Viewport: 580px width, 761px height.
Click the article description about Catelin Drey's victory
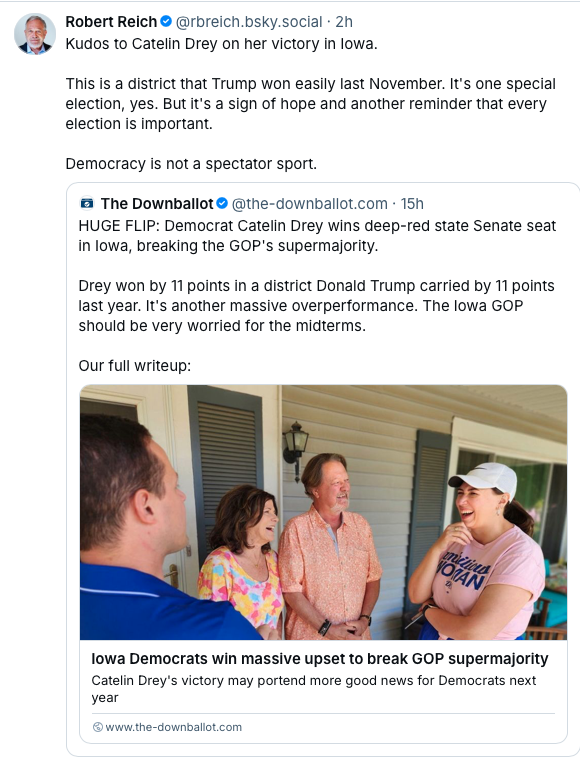tap(314, 689)
